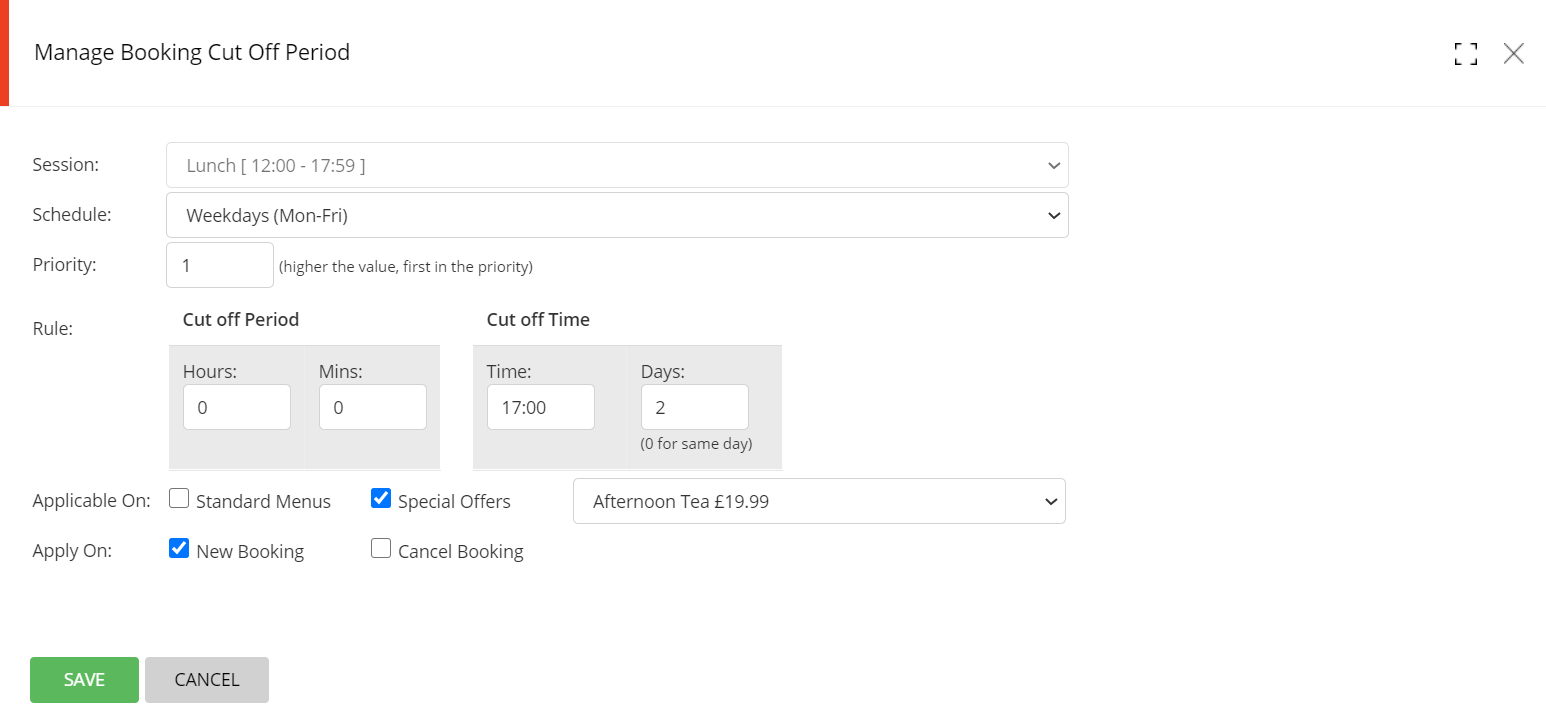Viewport: 1546px width, 728px height.
Task: Click the 'Priority:' label
Action: (67, 264)
